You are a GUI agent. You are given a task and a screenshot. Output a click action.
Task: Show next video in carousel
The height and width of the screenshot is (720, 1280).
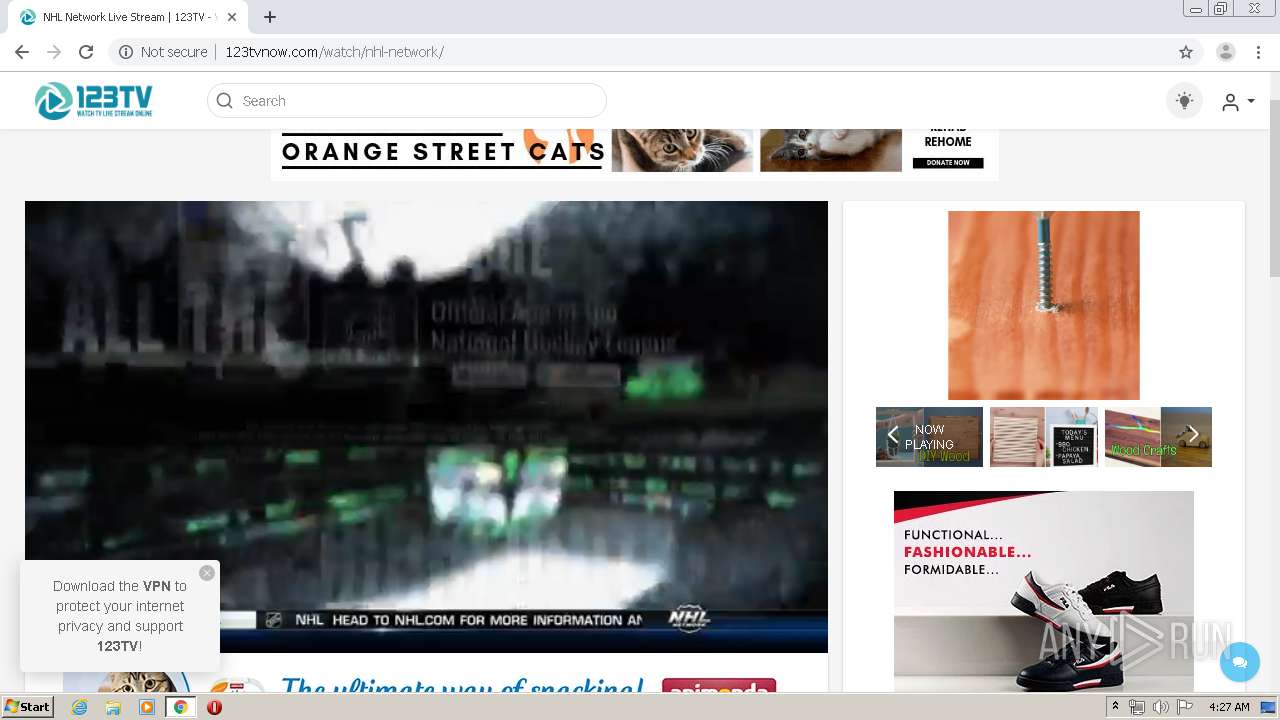(x=1193, y=435)
